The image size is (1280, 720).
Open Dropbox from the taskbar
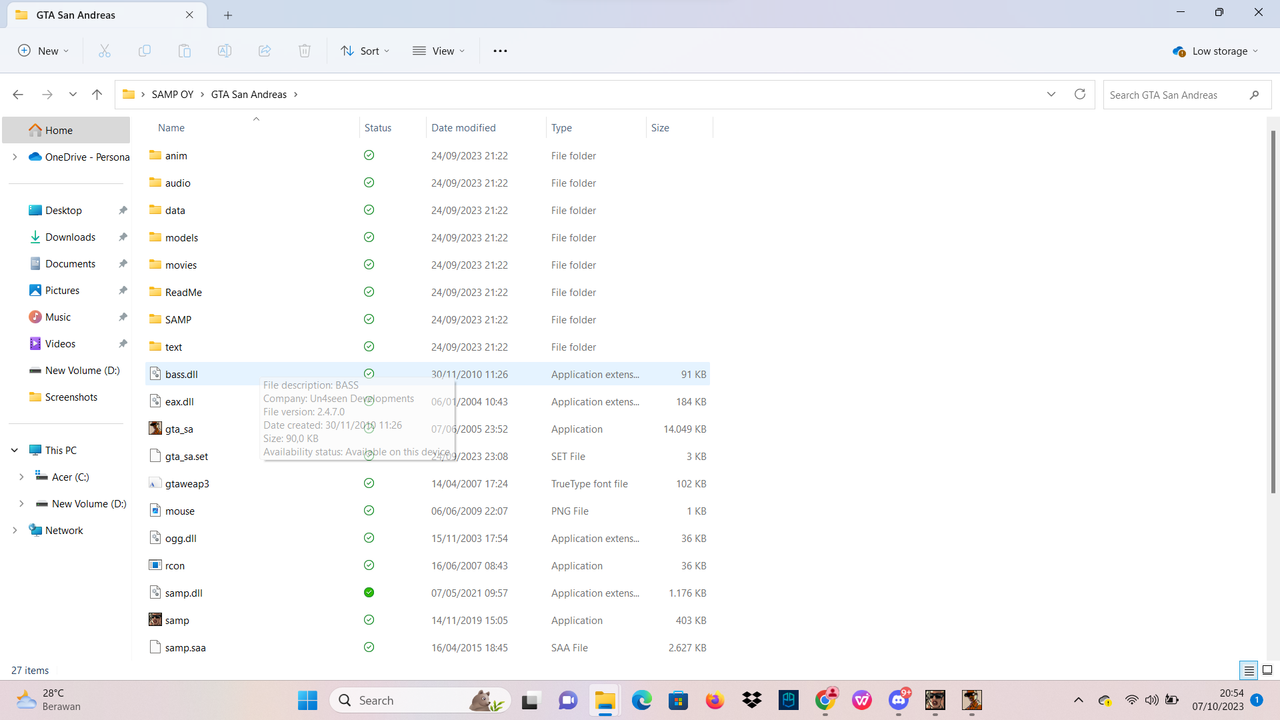(752, 700)
